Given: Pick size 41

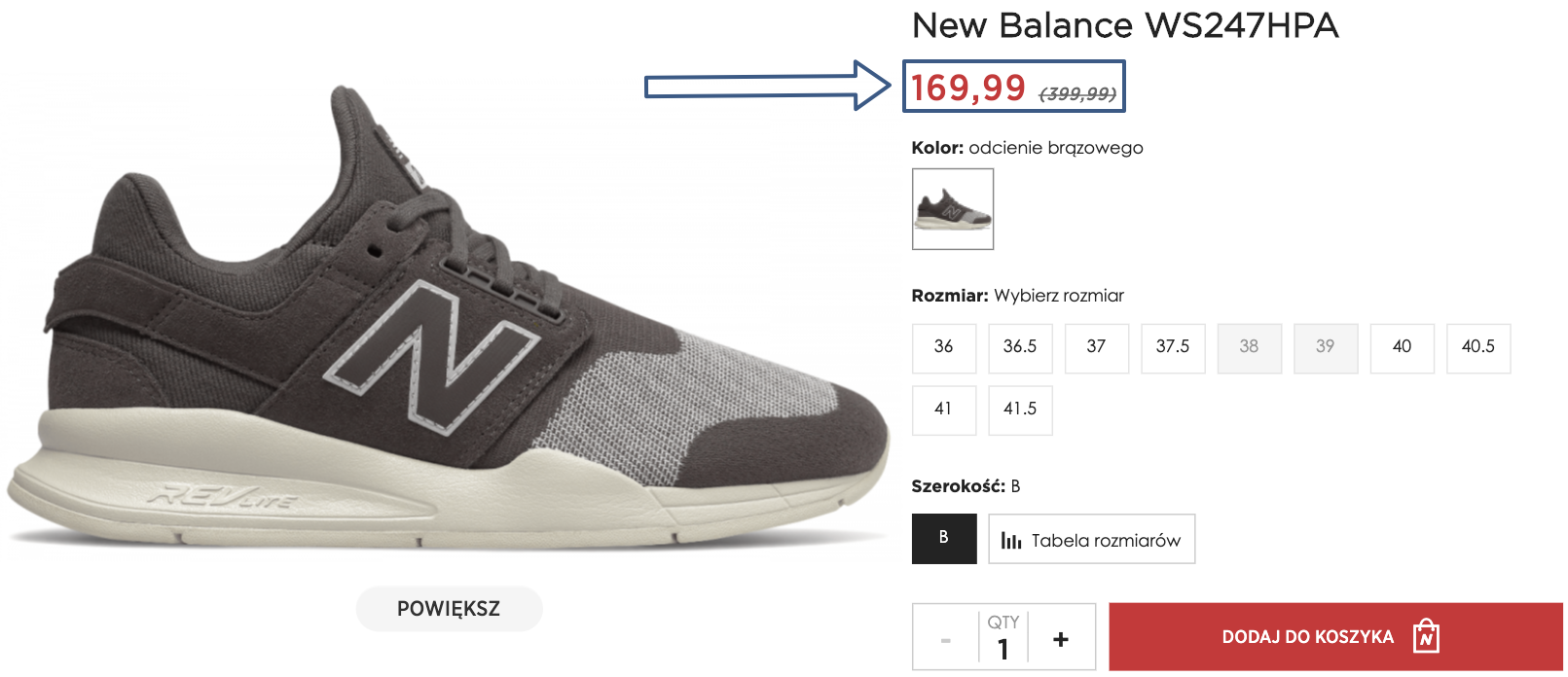Looking at the screenshot, I should click(943, 410).
